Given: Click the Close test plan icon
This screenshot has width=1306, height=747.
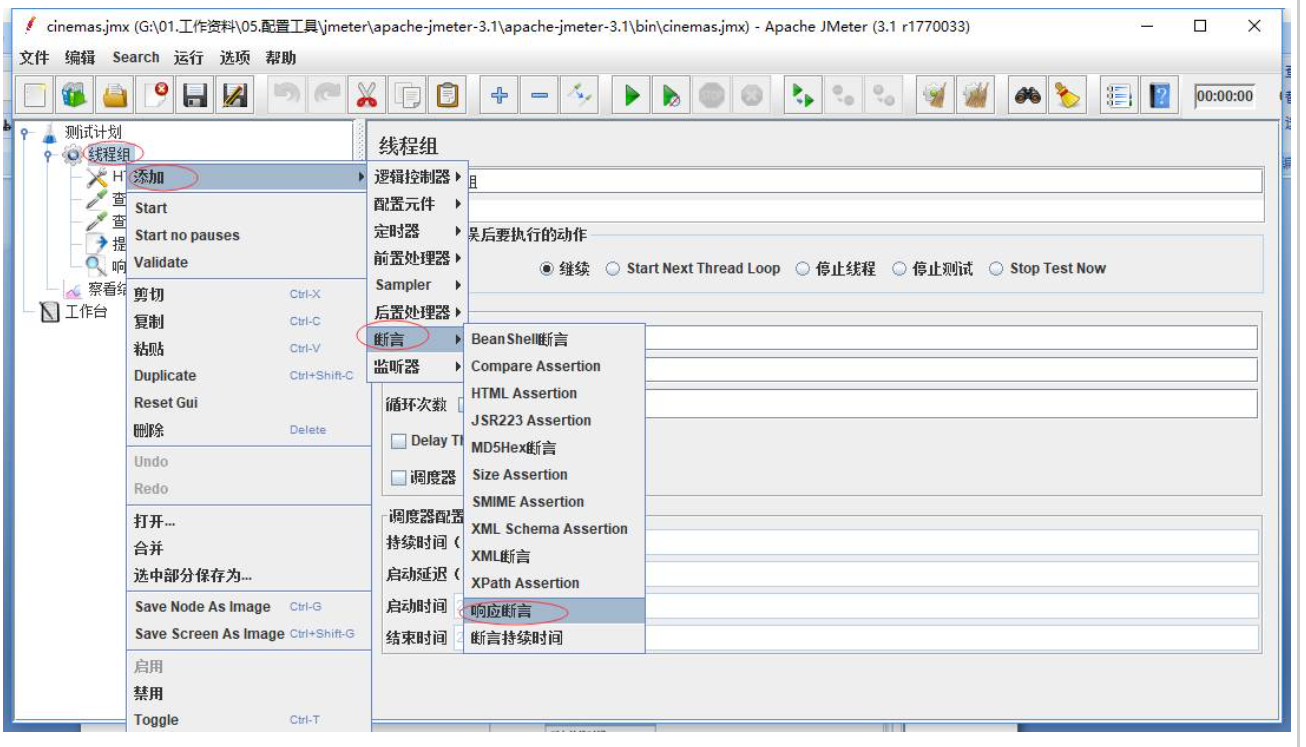Looking at the screenshot, I should click(157, 96).
